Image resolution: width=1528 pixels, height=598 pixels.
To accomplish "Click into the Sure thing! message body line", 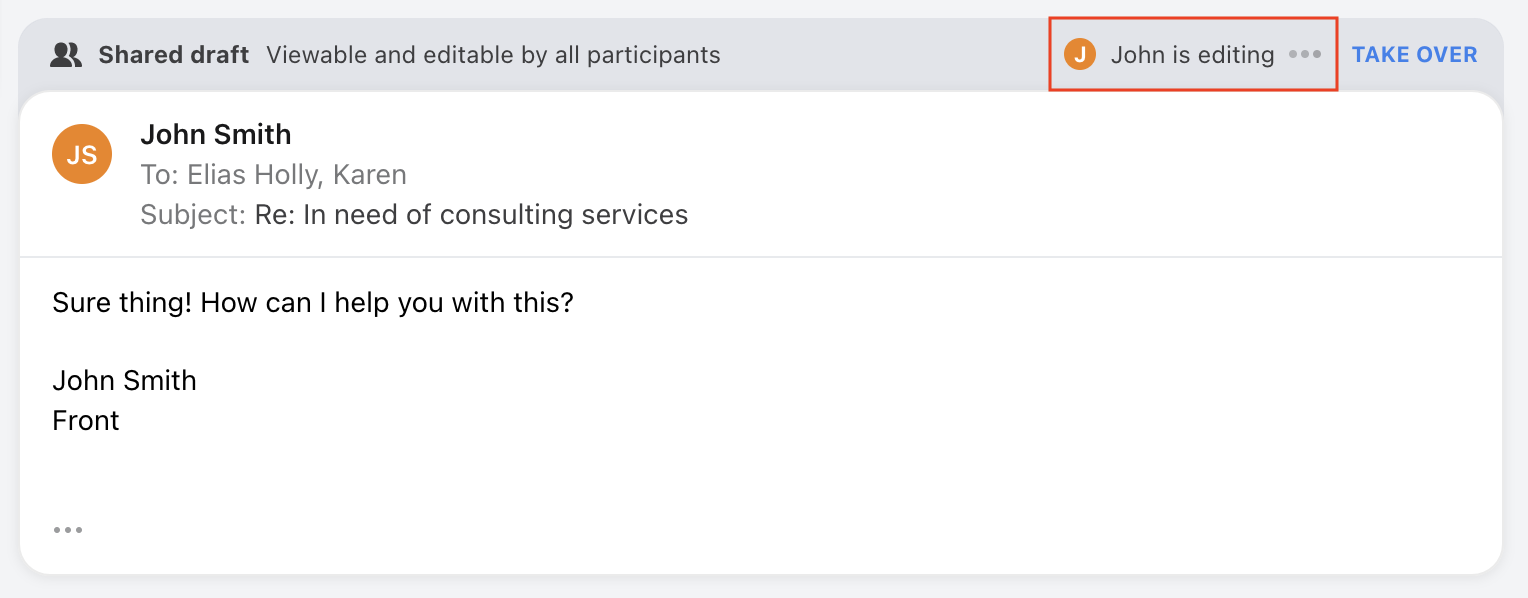I will click(x=312, y=302).
